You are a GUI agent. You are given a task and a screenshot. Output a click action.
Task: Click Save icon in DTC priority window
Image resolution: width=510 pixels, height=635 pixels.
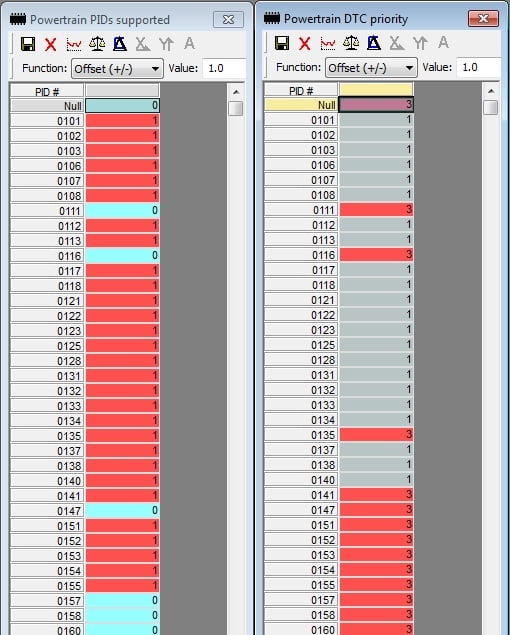(x=282, y=43)
